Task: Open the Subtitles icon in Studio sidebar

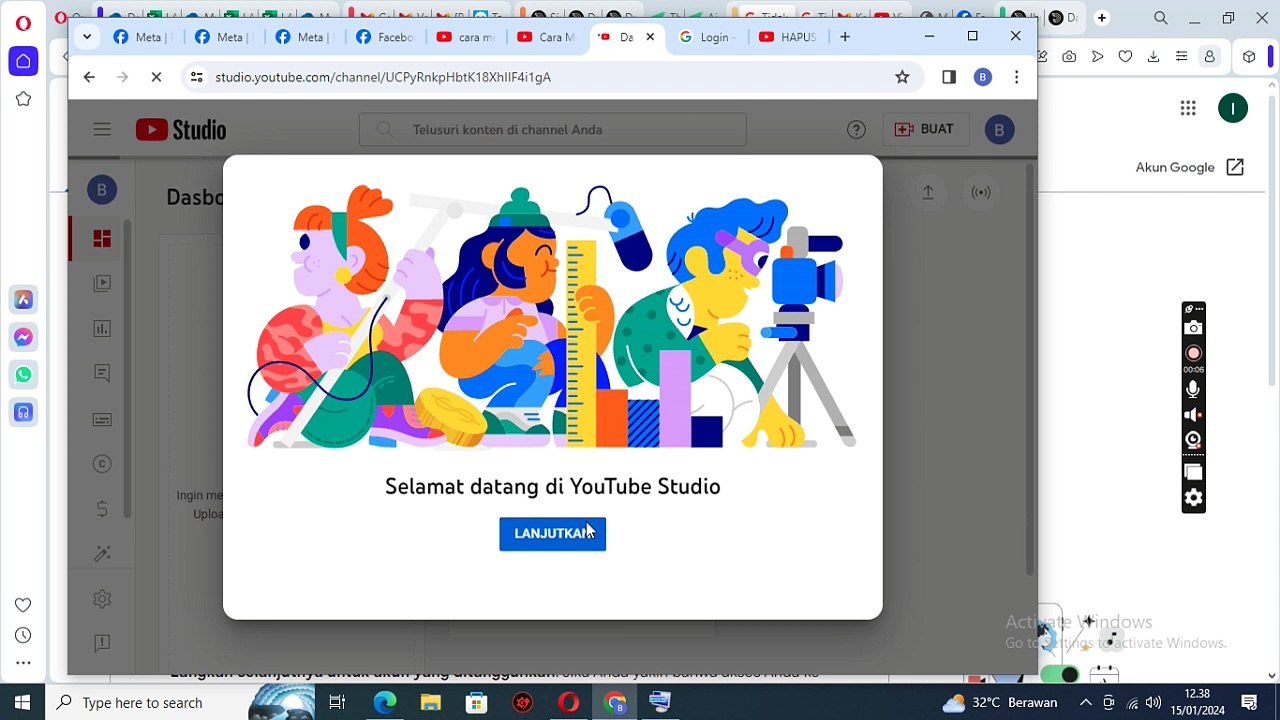Action: [x=102, y=419]
